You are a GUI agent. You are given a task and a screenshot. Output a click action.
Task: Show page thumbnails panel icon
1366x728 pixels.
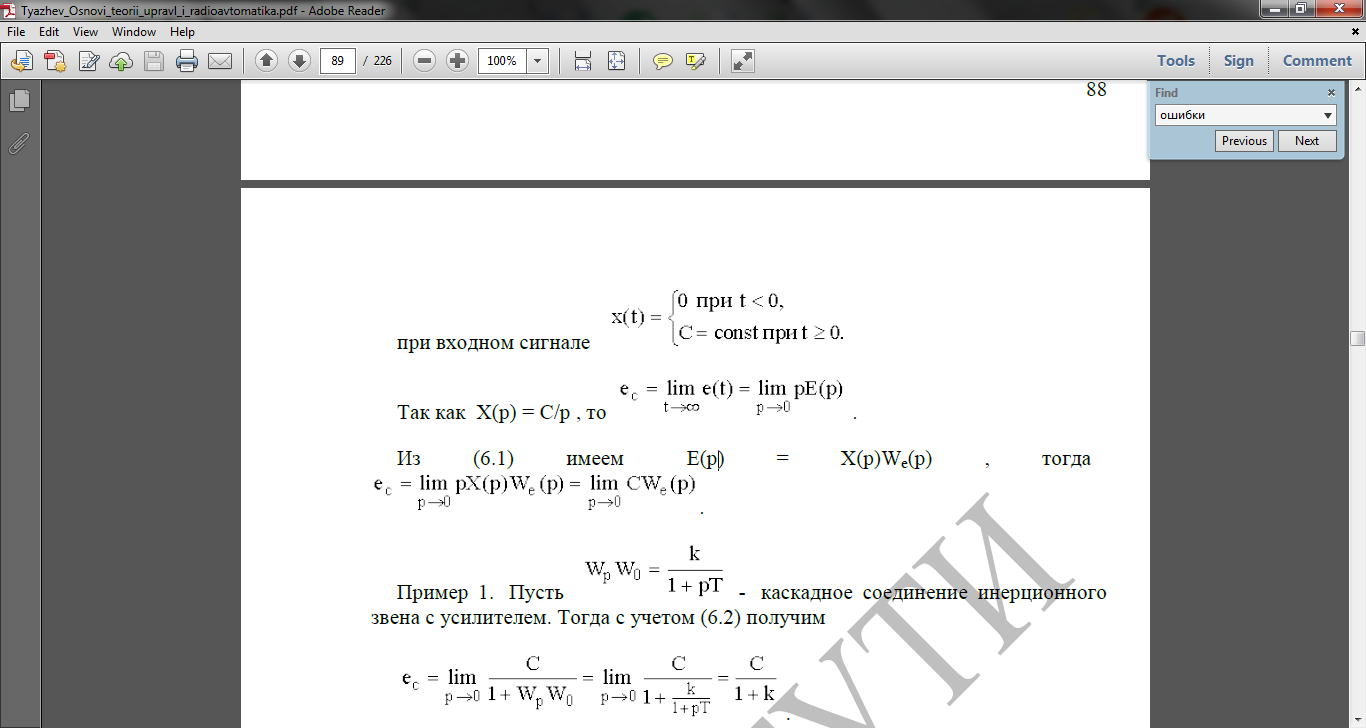pyautogui.click(x=19, y=100)
